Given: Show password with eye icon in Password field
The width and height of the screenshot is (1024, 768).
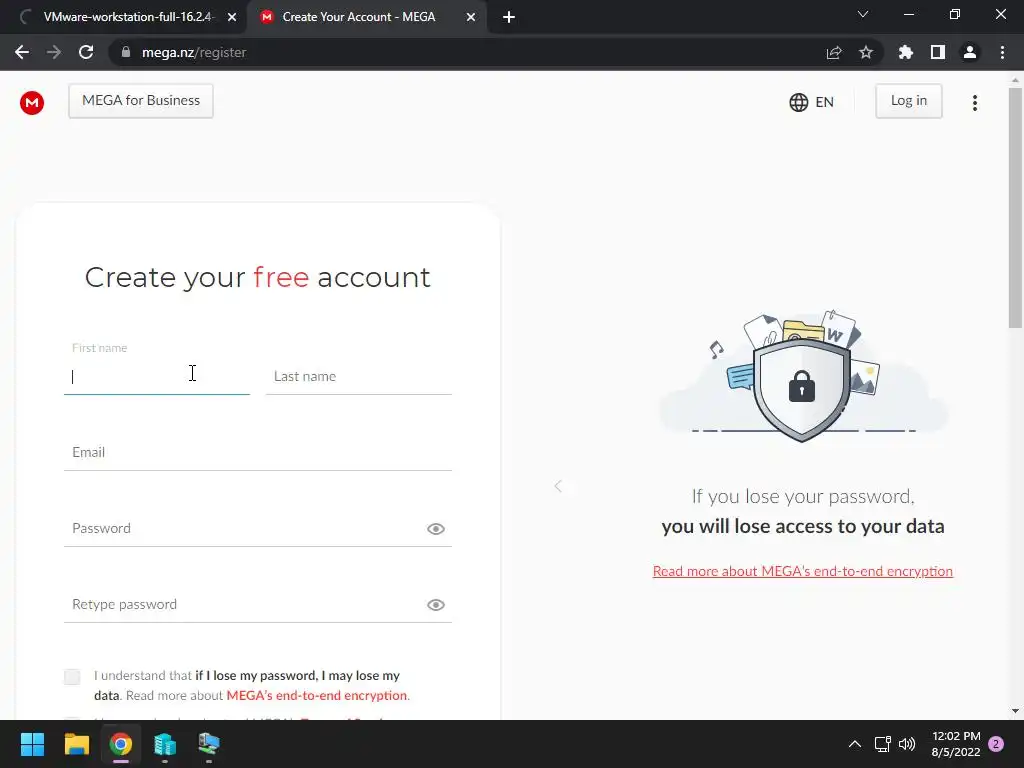Looking at the screenshot, I should [436, 529].
